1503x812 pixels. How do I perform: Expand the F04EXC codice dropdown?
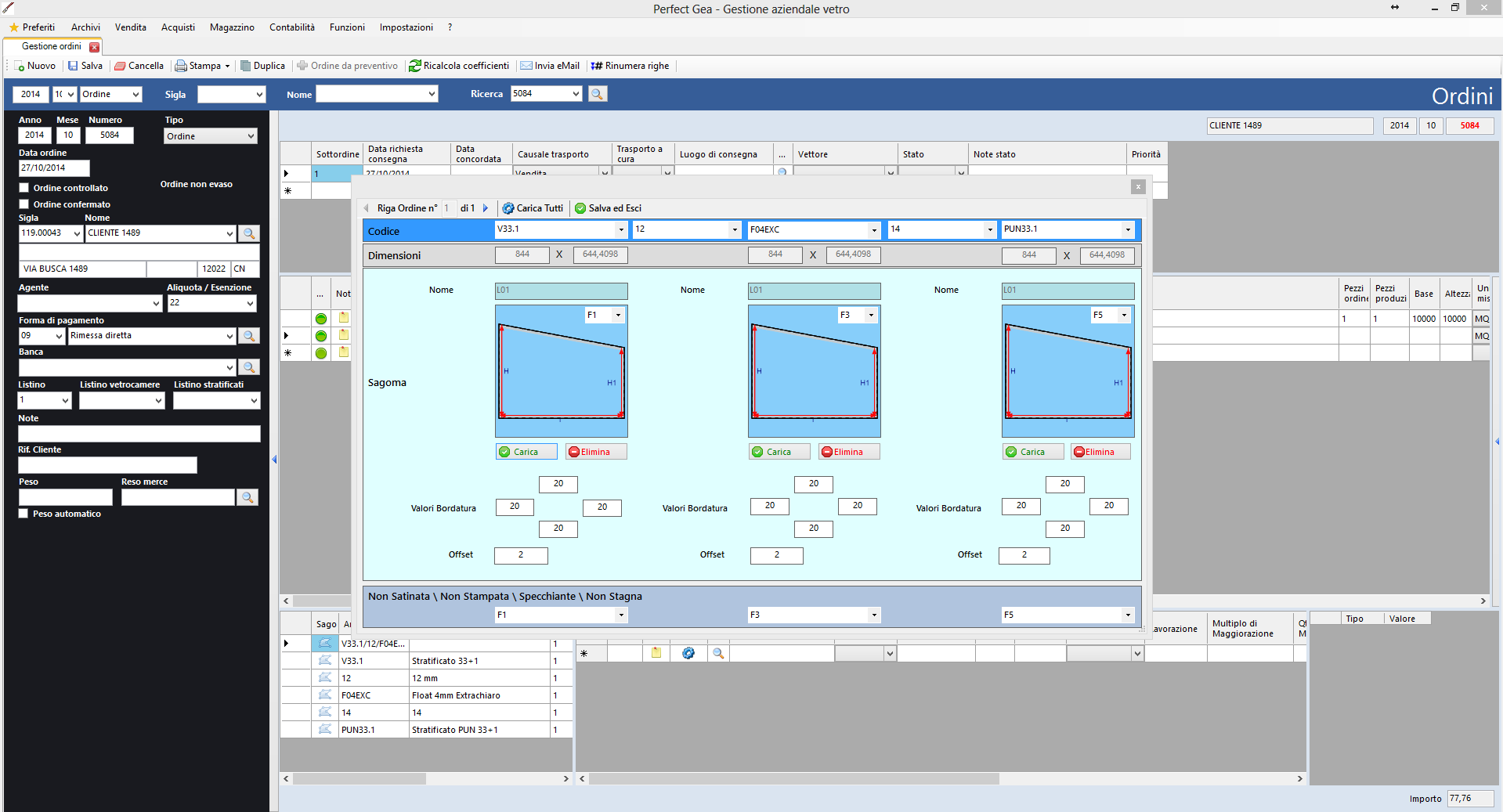874,229
